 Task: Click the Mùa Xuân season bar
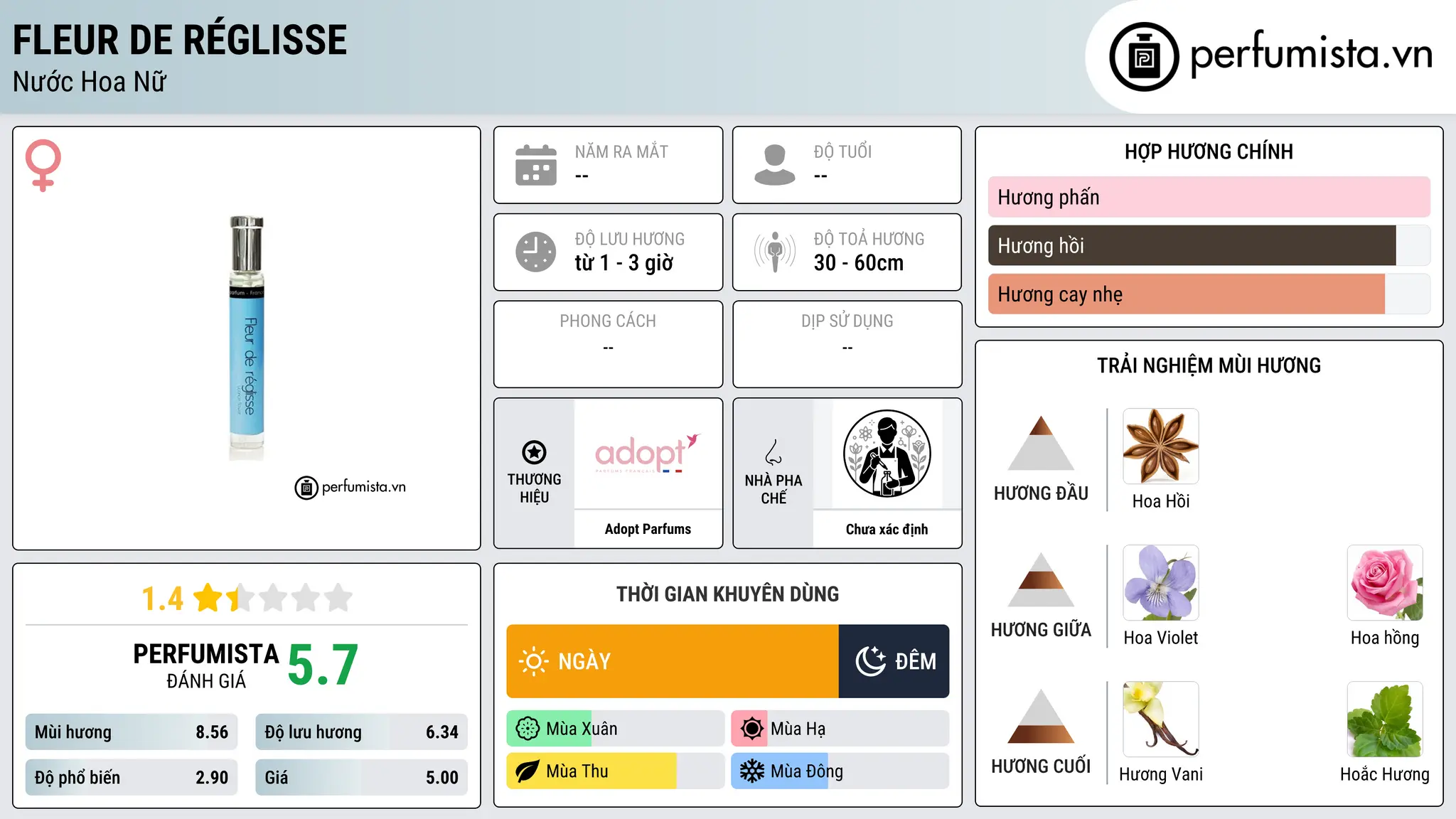(616, 729)
